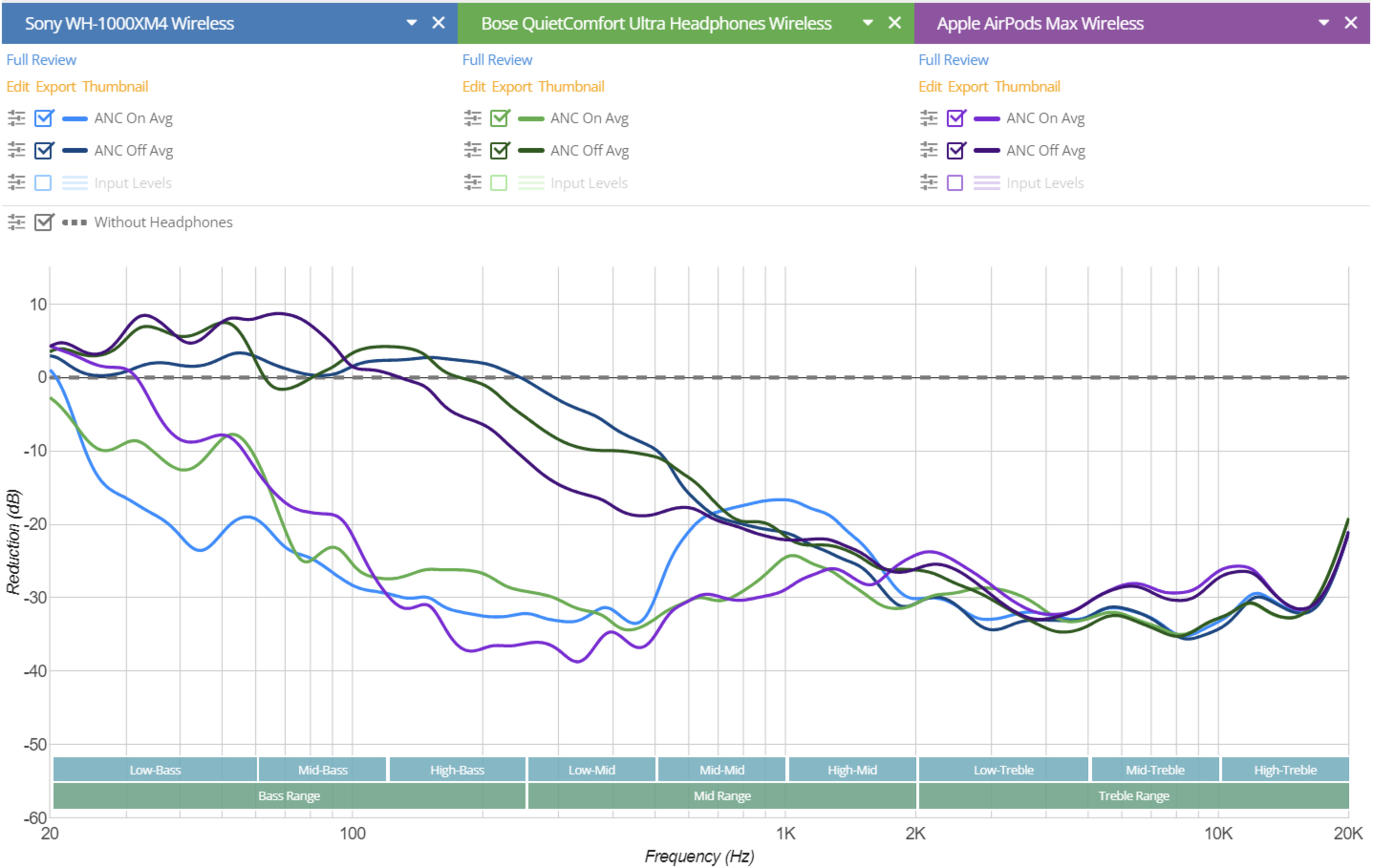Click sliders icon next to Without Headphones

(16, 222)
